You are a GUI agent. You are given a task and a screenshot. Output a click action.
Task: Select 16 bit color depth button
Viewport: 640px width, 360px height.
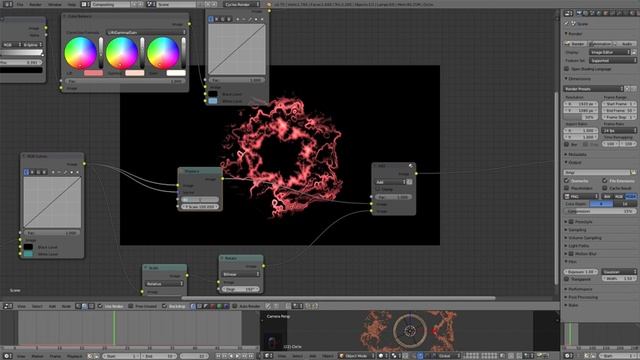(625, 204)
